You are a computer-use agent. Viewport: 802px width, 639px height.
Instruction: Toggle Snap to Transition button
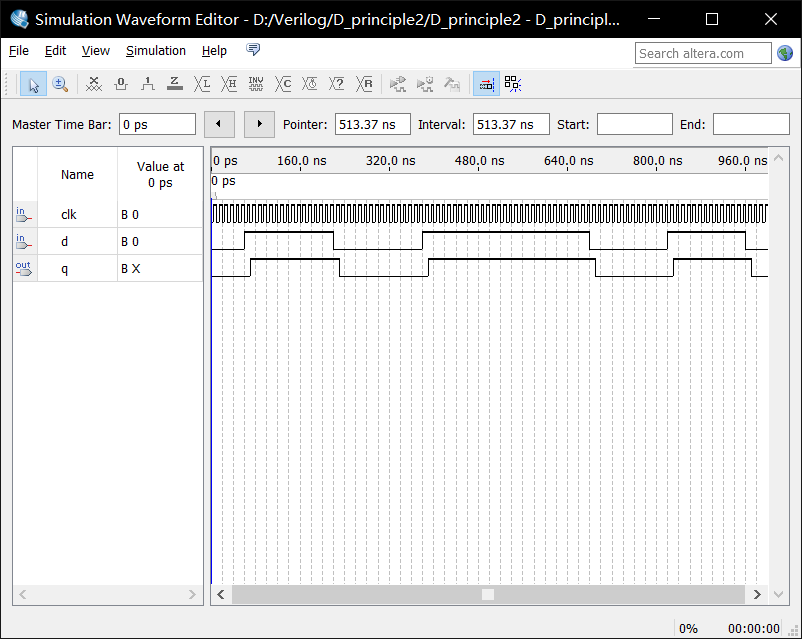(x=513, y=84)
